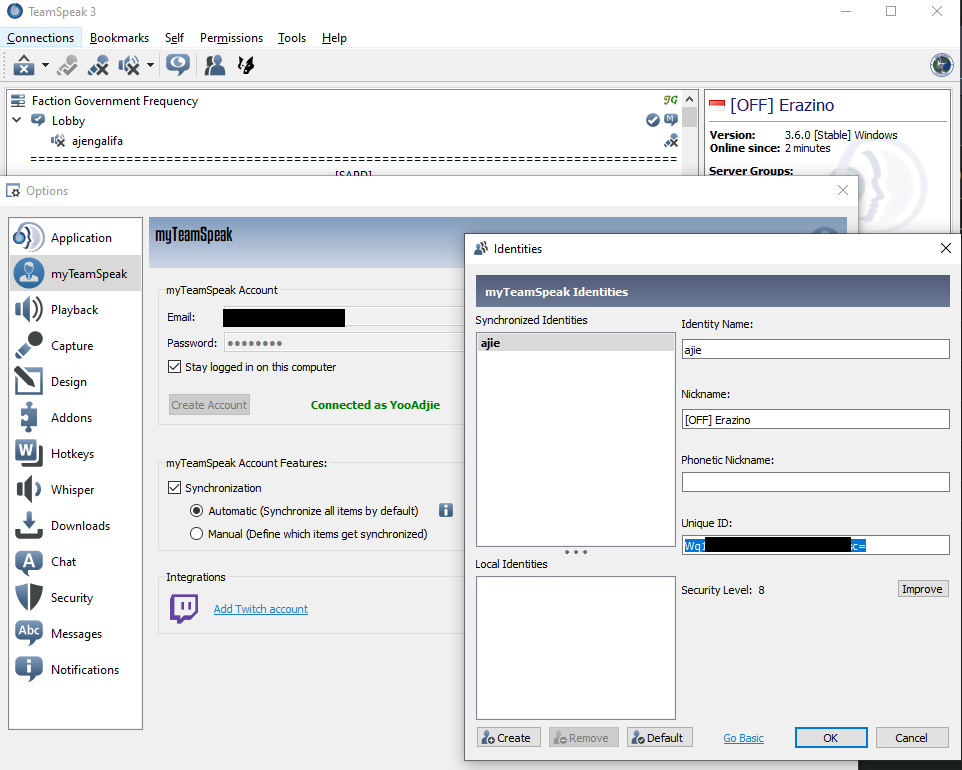Viewport: 962px width, 770px height.
Task: Mute speakers via toolbar icon
Action: 129,64
